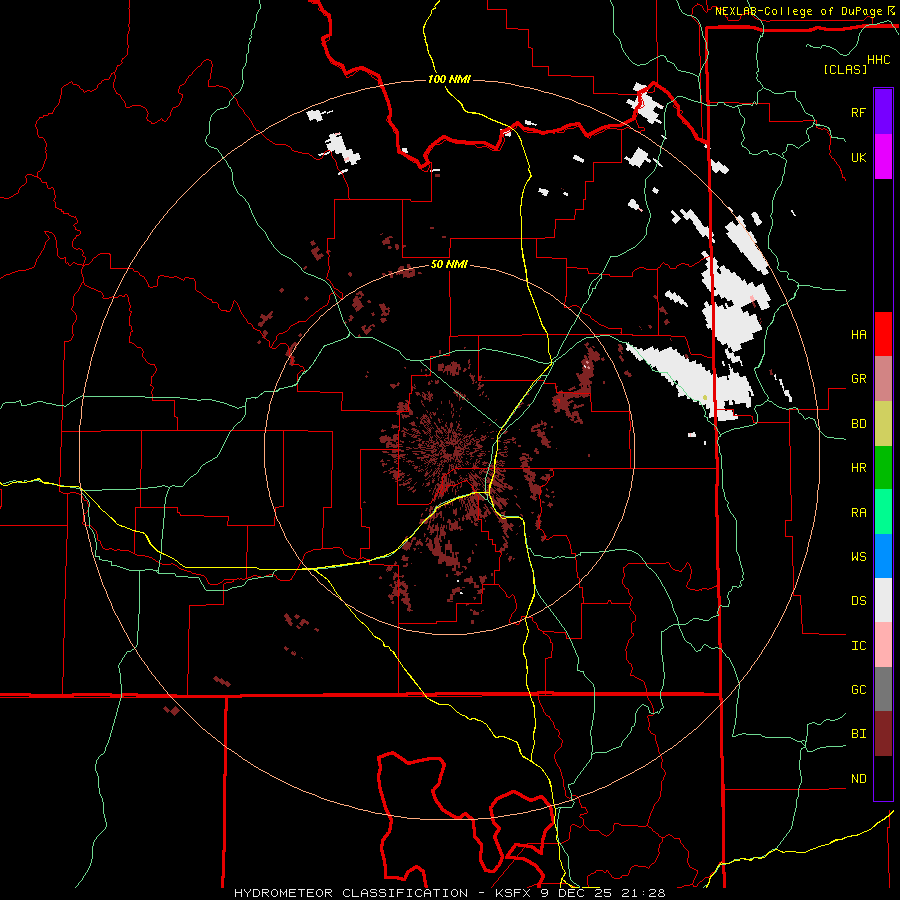Click the [CLAS] legend header

pos(845,69)
